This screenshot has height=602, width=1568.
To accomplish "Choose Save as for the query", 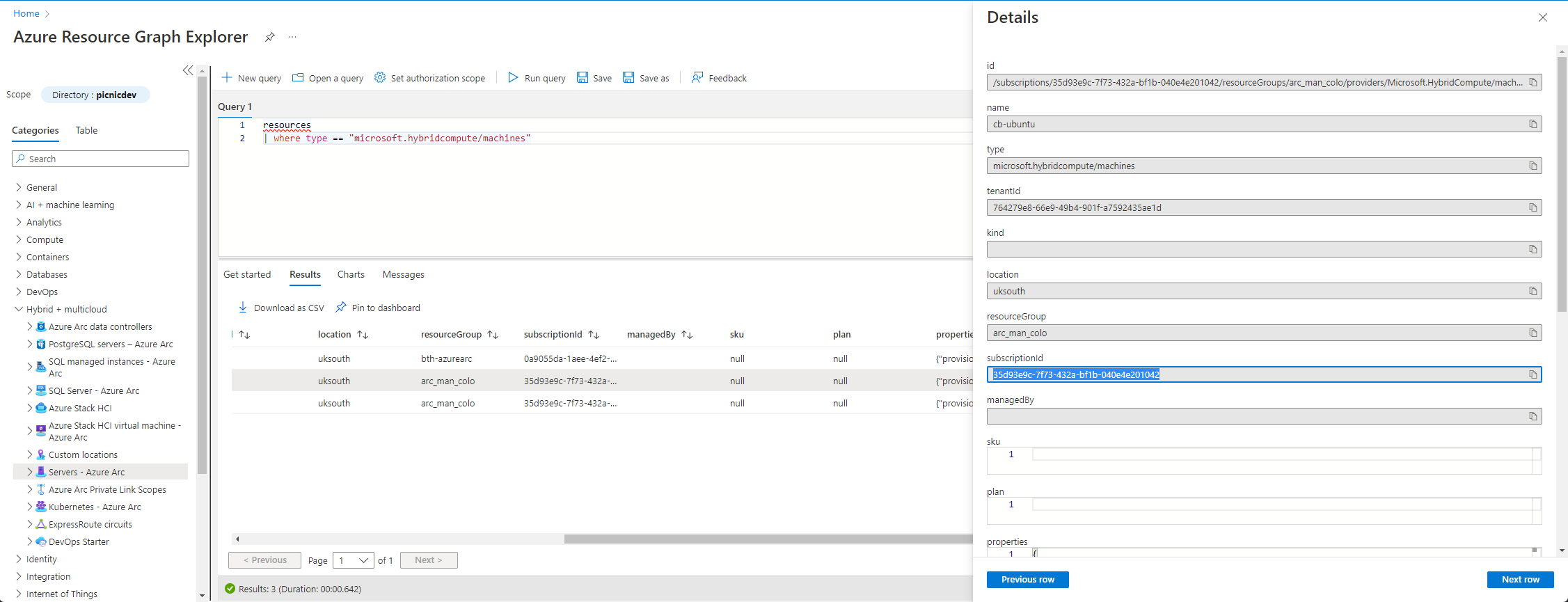I will pos(646,78).
